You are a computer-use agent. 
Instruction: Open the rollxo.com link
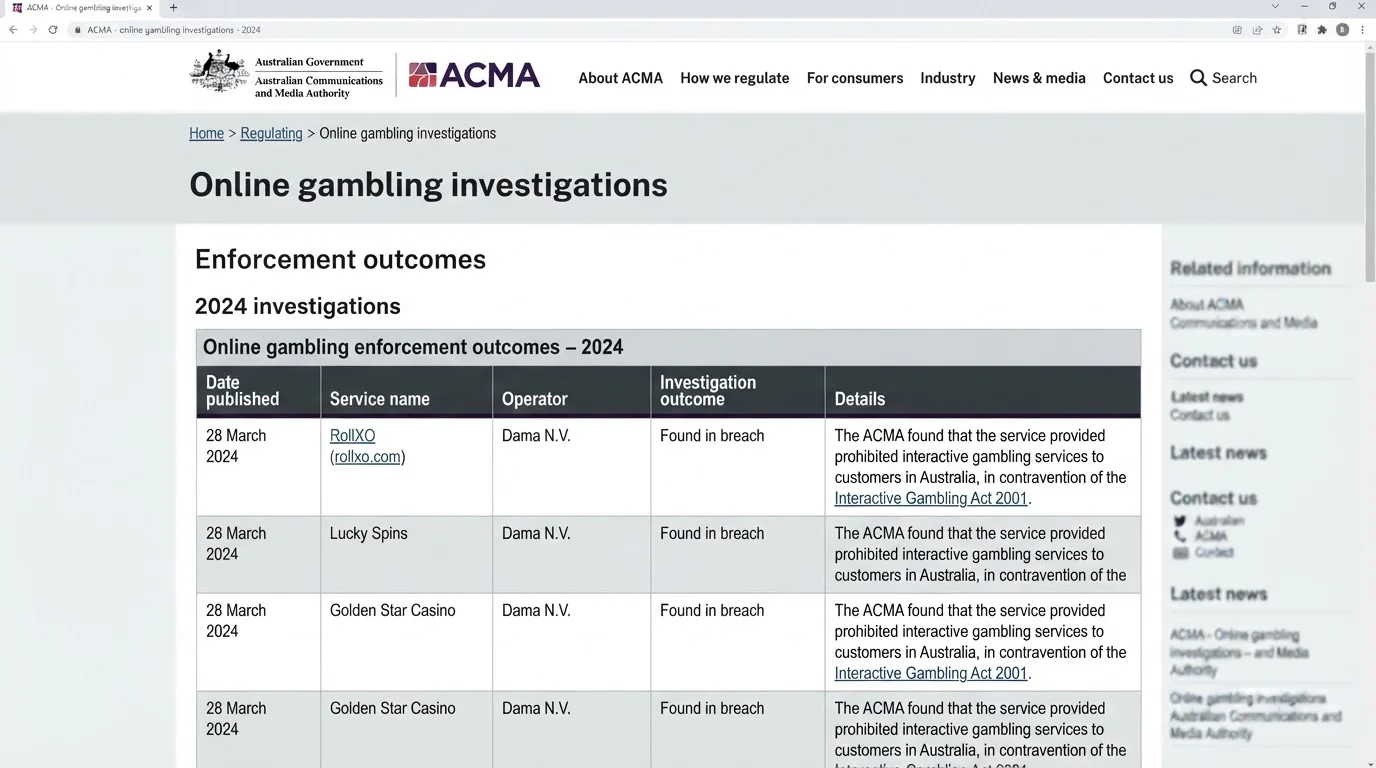(367, 457)
